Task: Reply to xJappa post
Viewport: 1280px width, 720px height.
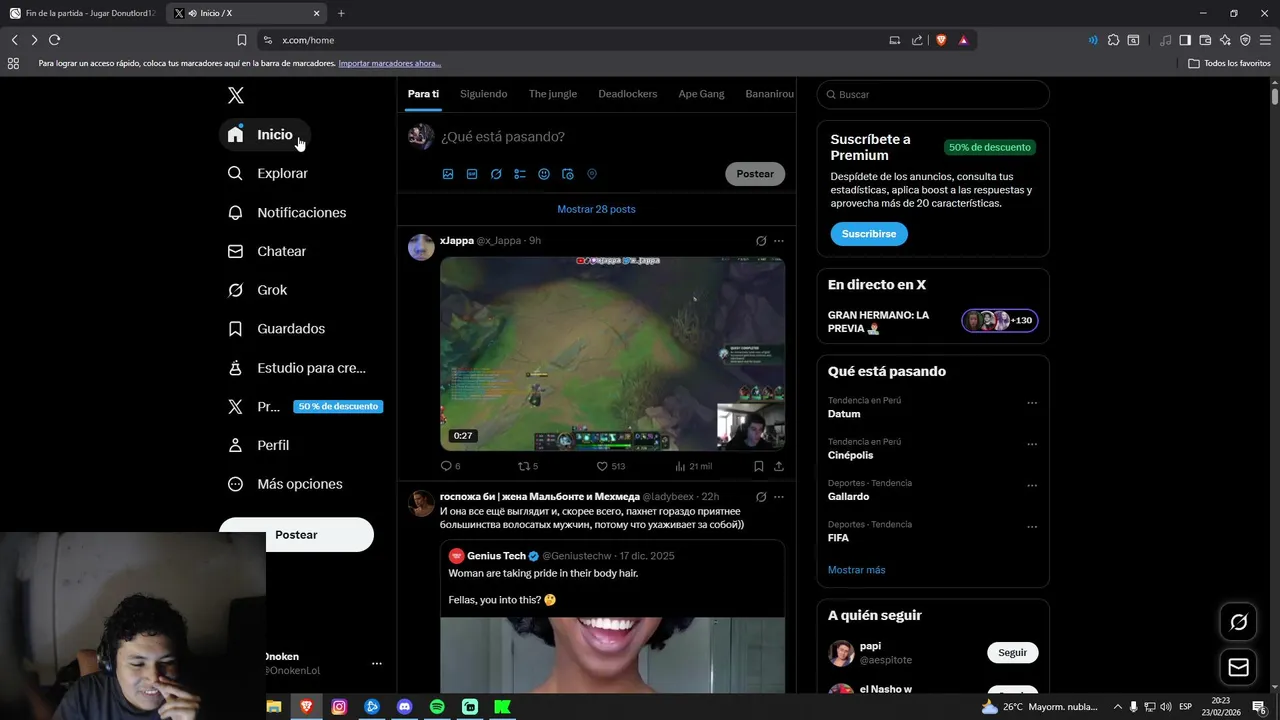Action: [450, 466]
